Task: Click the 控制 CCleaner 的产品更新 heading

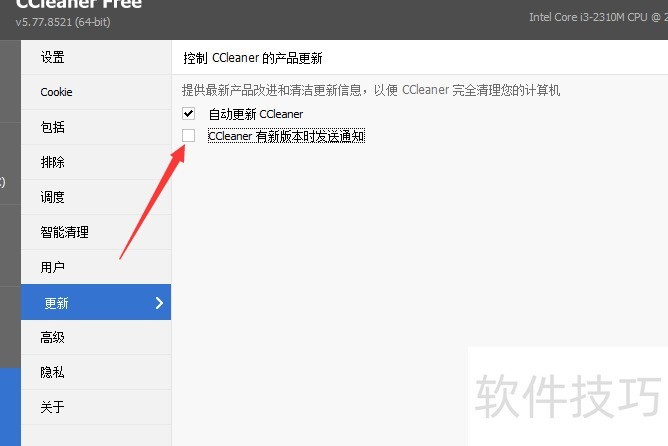Action: tap(253, 58)
